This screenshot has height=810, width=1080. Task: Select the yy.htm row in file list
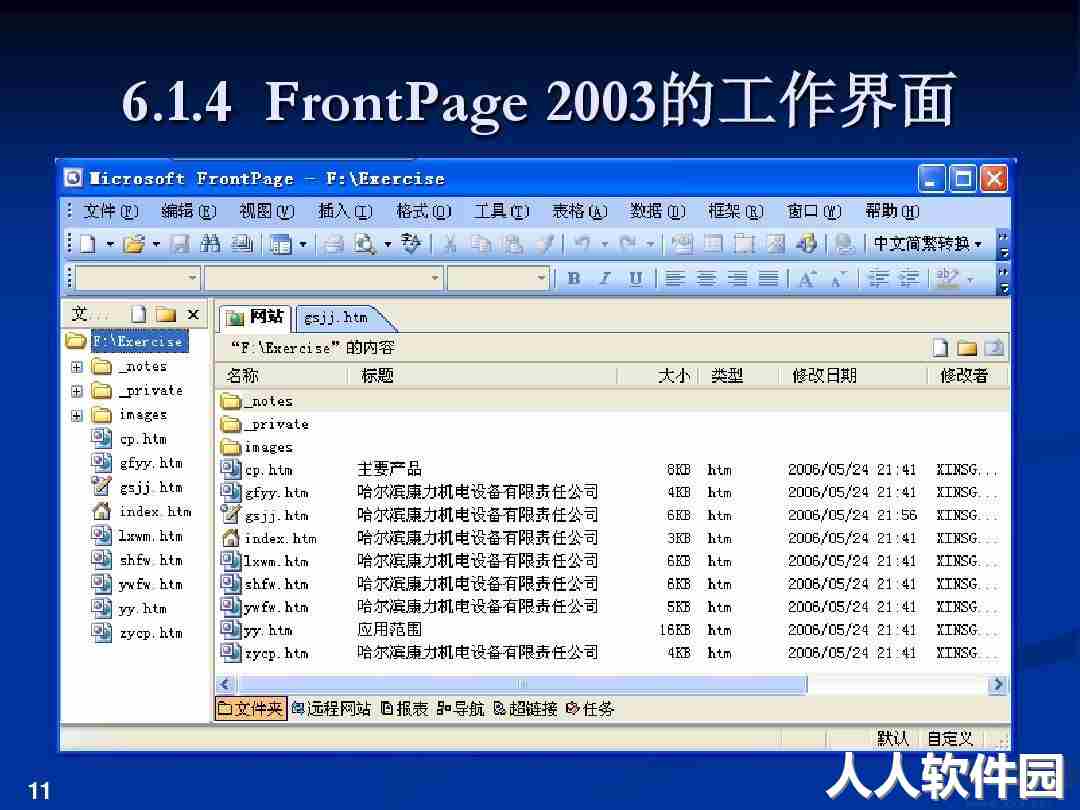tap(610, 630)
